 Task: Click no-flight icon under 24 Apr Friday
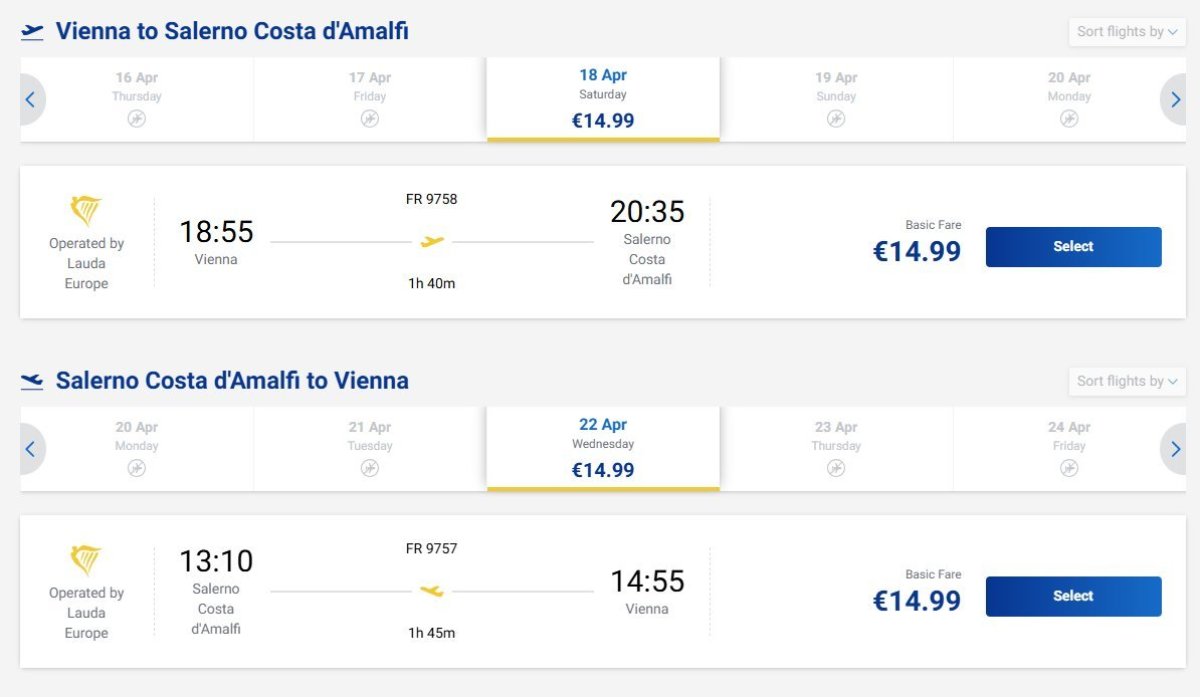click(1069, 468)
